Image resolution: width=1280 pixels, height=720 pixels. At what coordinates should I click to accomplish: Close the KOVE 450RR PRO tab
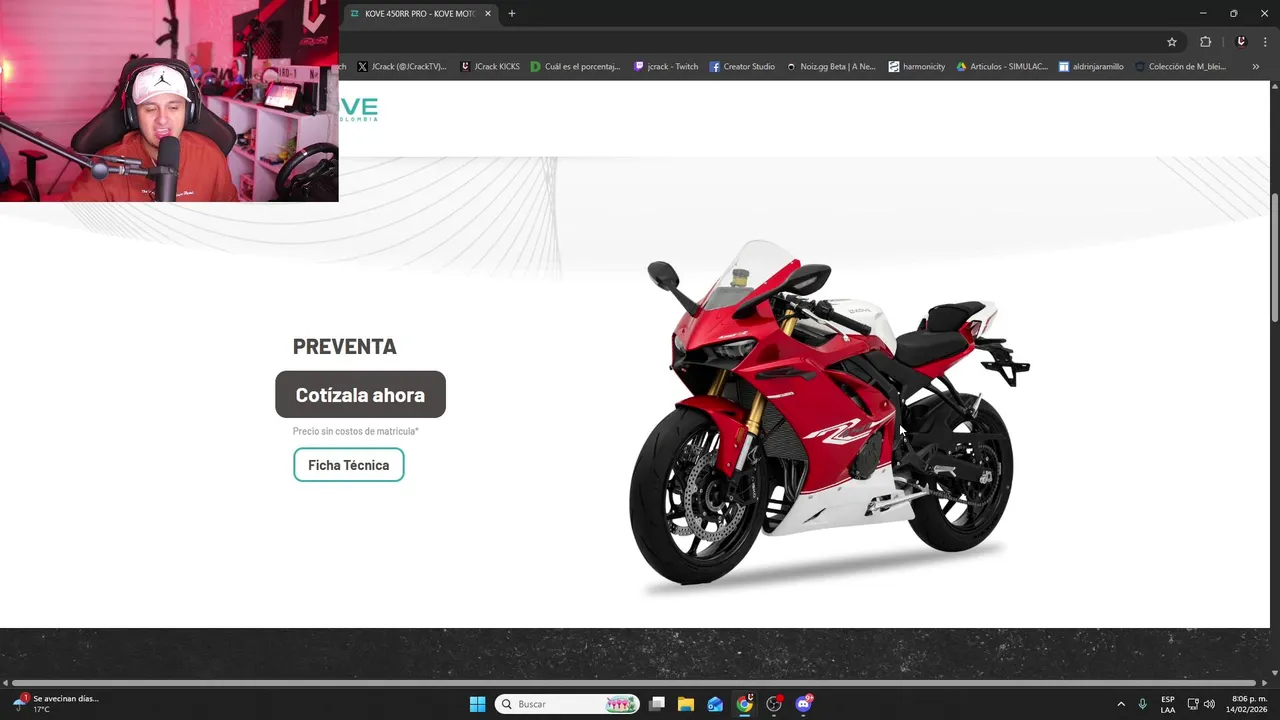488,14
